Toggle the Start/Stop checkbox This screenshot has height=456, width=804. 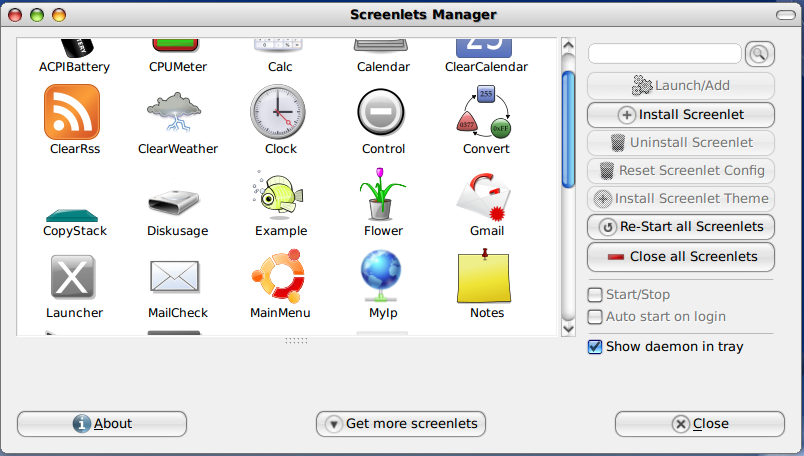click(595, 294)
